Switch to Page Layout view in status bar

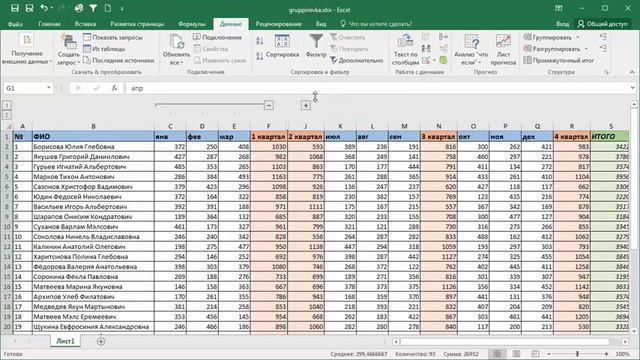point(516,354)
